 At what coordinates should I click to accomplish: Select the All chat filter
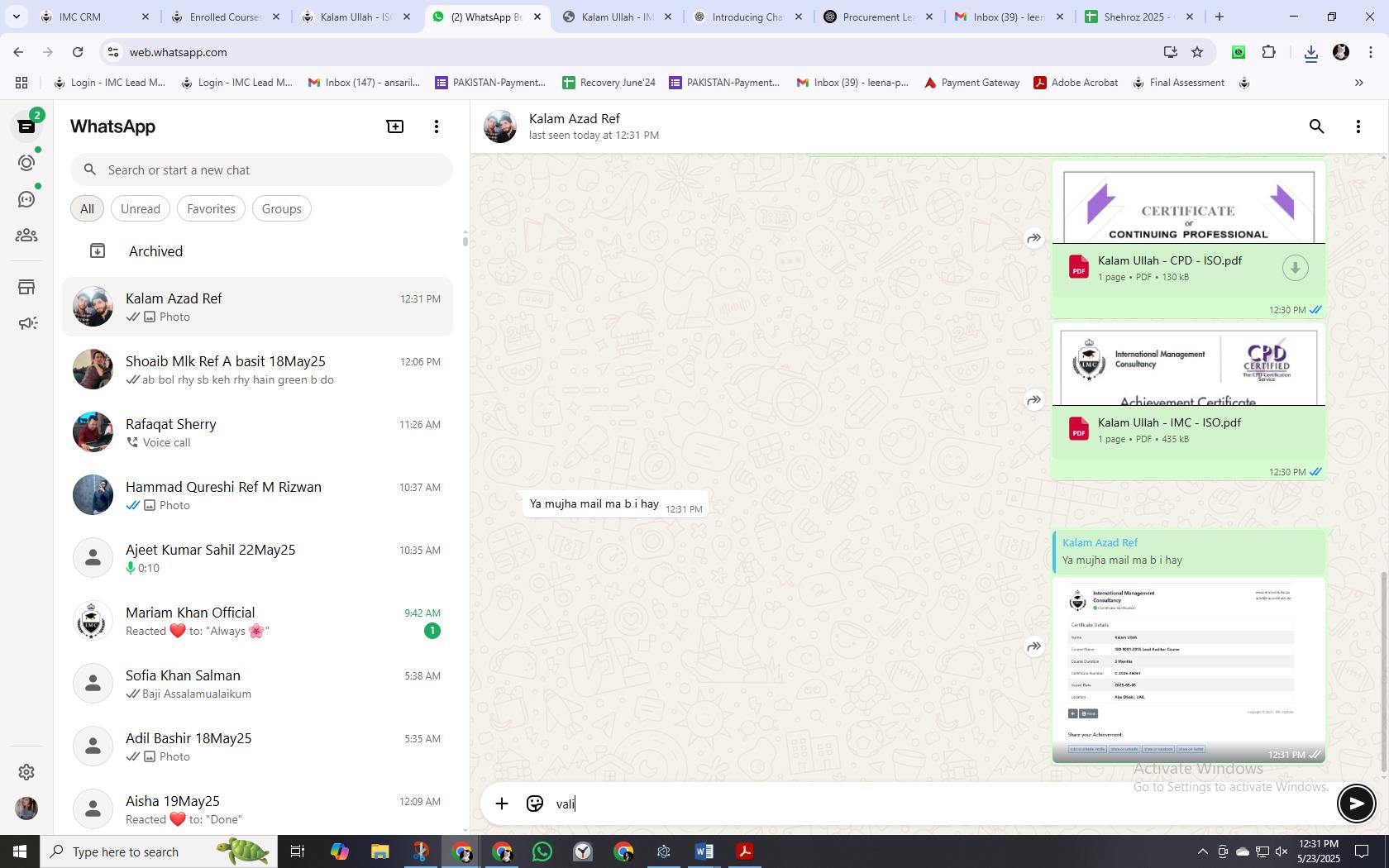point(87,208)
